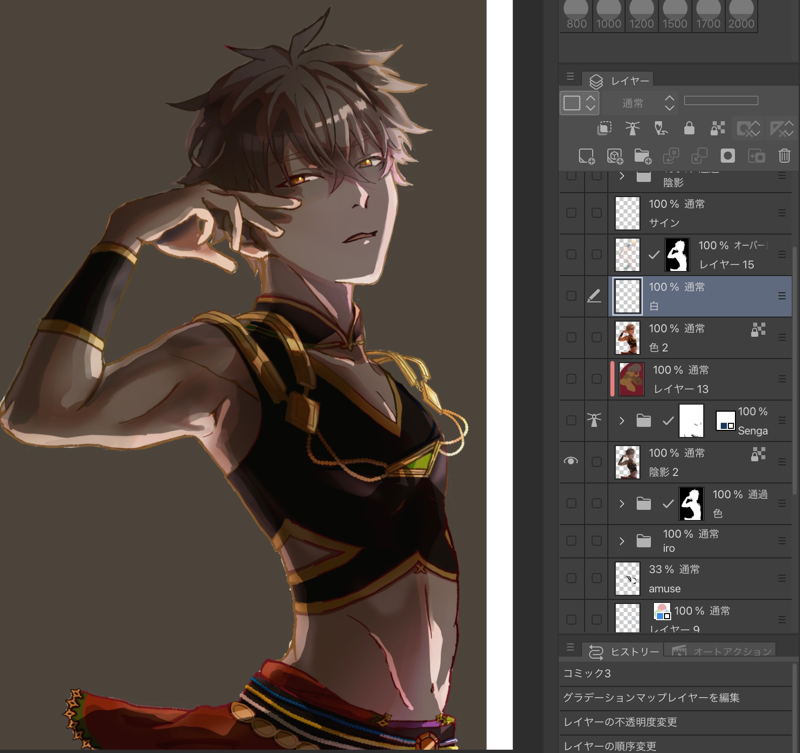Select brush size preset 2000
The width and height of the screenshot is (800, 753).
point(741,15)
